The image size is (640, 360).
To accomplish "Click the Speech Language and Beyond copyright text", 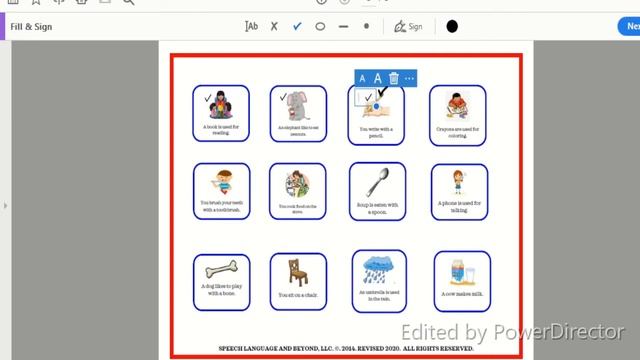I will [x=346, y=349].
